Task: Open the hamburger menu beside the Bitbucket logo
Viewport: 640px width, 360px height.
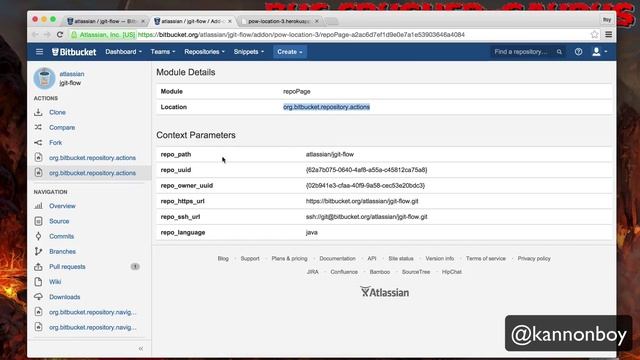Action: pos(39,52)
